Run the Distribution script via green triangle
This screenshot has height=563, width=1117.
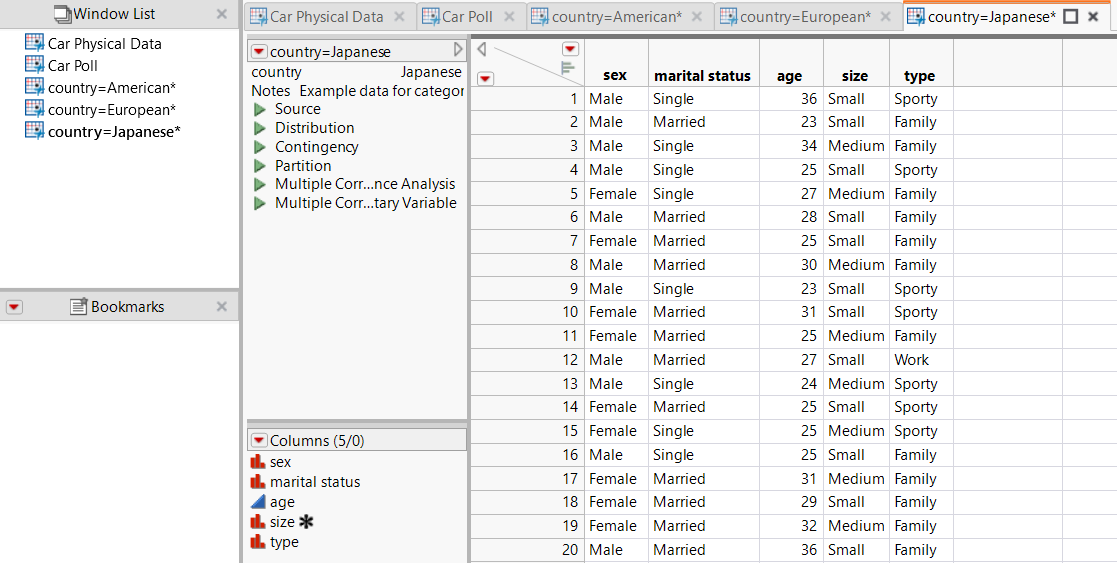coord(260,128)
